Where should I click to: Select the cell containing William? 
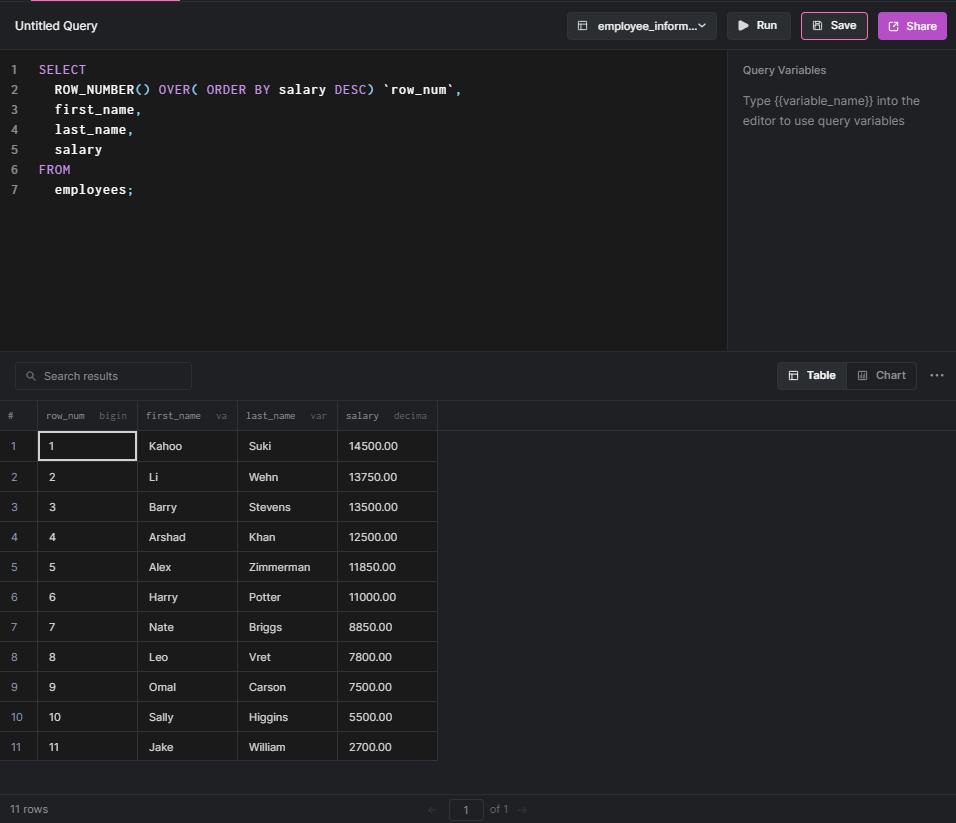click(x=287, y=747)
